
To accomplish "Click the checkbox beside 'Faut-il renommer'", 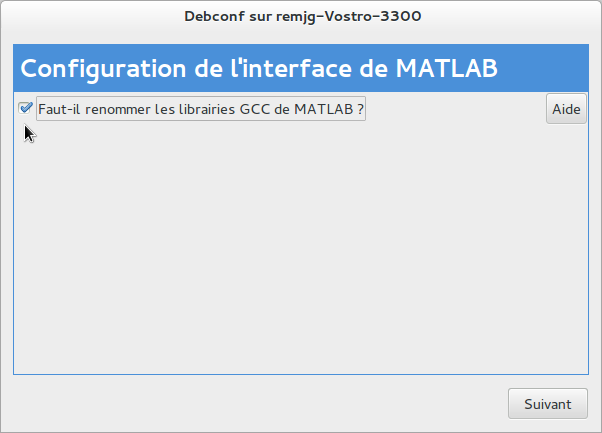I will pyautogui.click(x=26, y=108).
